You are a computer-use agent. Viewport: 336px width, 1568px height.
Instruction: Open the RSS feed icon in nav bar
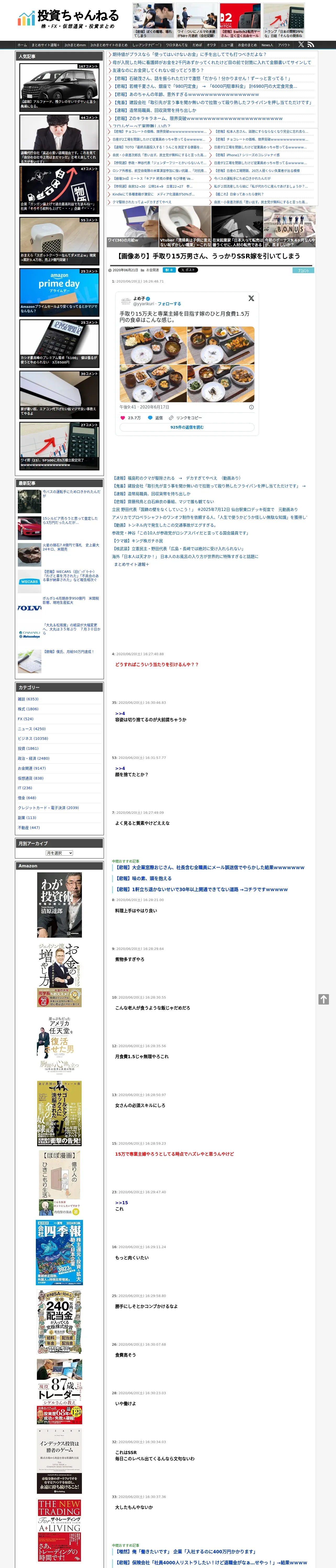pos(310,44)
